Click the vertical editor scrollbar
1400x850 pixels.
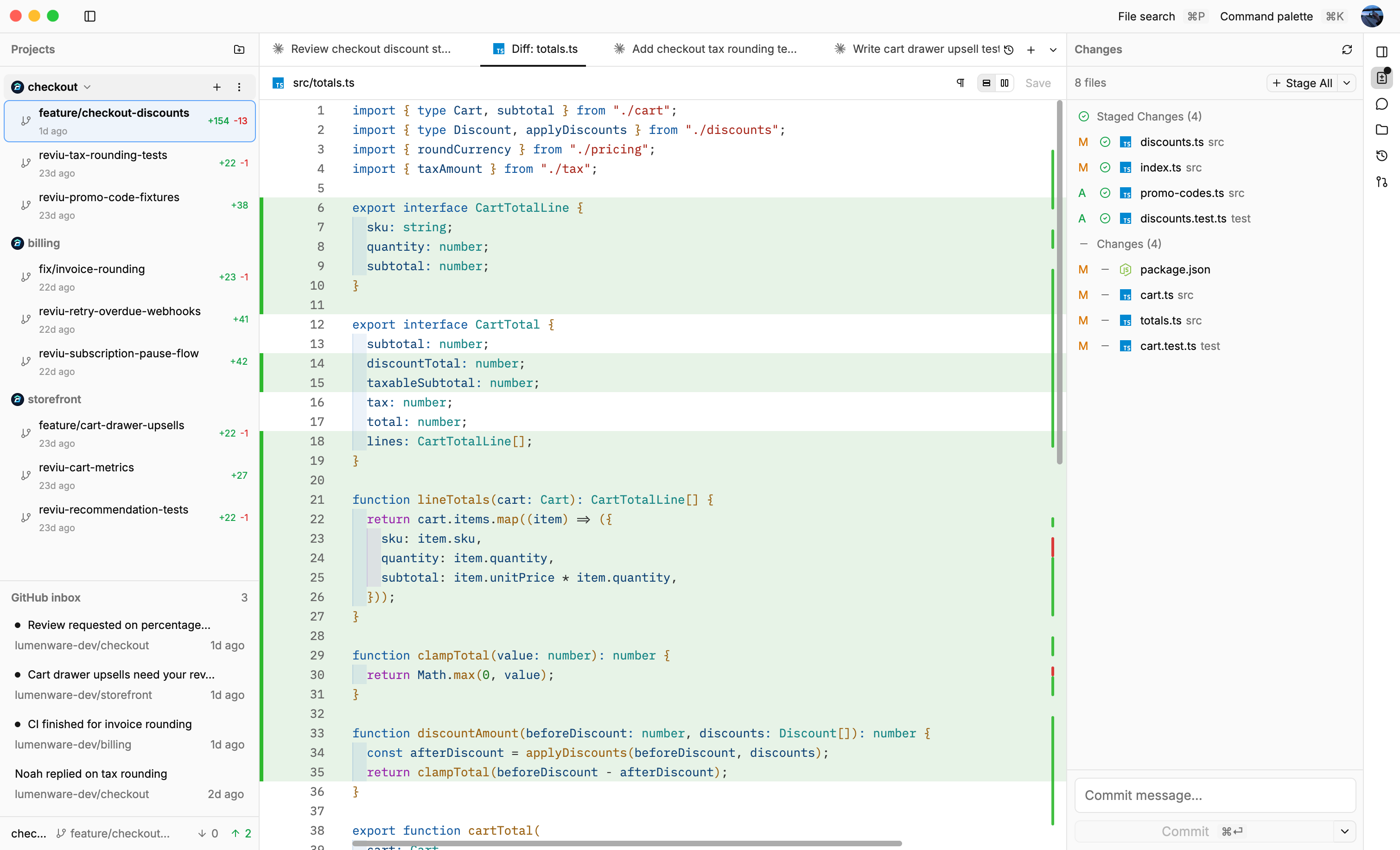pyautogui.click(x=1059, y=282)
